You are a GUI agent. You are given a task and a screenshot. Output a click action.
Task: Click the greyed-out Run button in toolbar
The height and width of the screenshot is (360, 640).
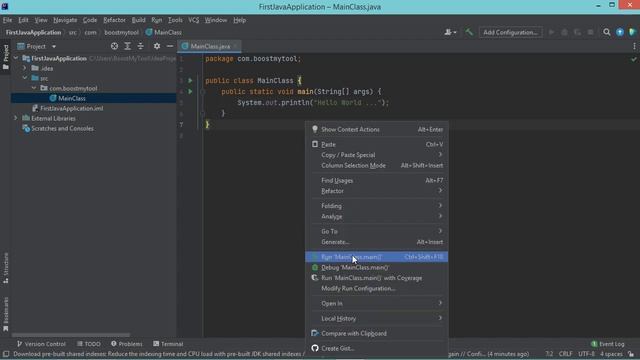(x=551, y=32)
